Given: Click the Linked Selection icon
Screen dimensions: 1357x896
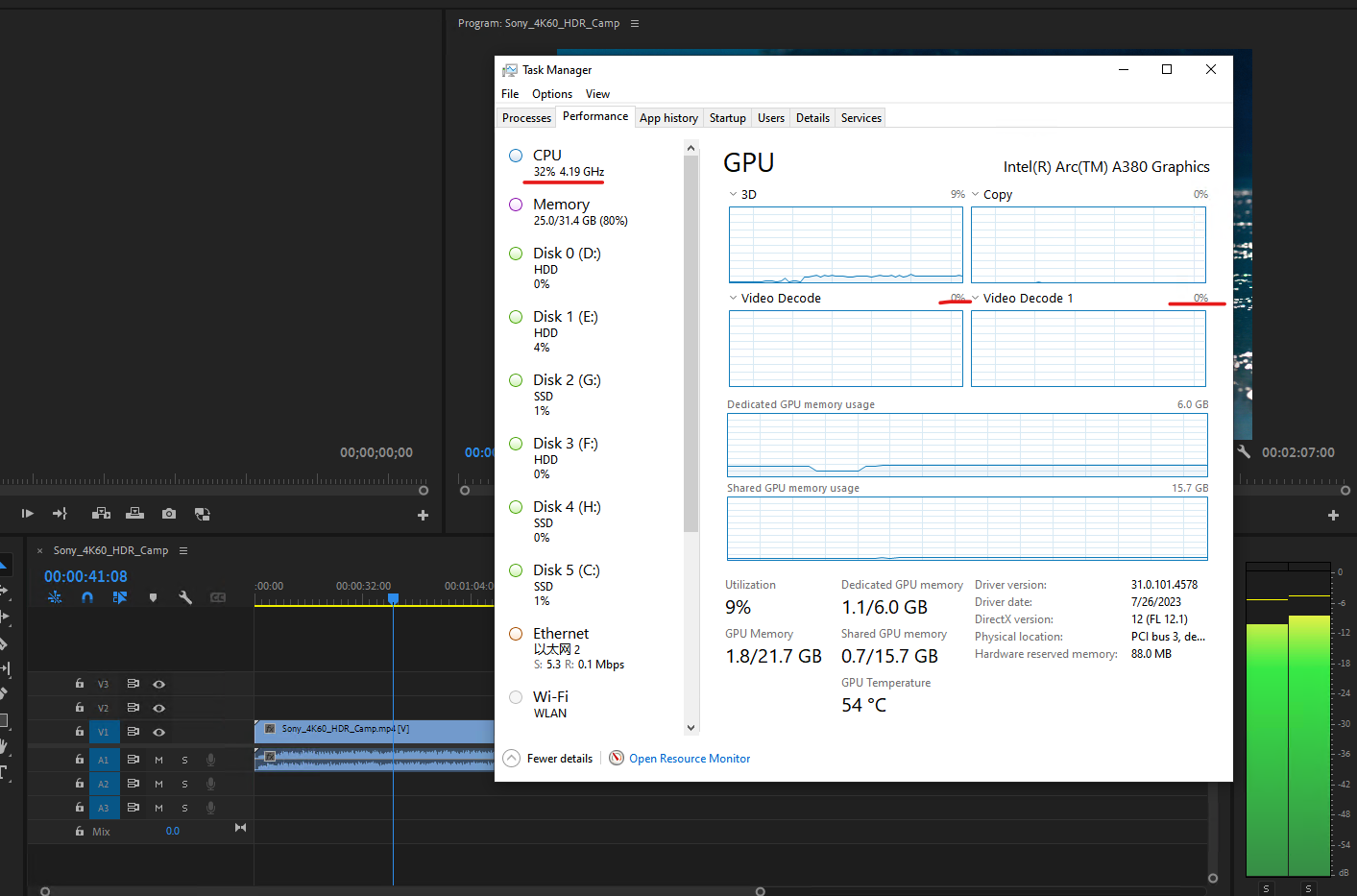Looking at the screenshot, I should tap(120, 596).
